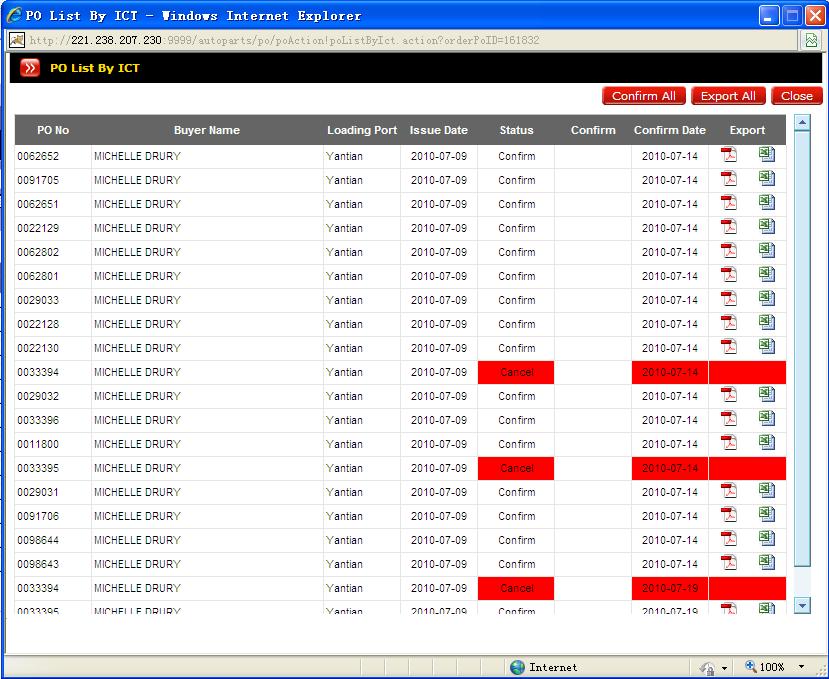Click the compatibility view icon in address bar
Viewport: 829px width, 679px height.
click(x=811, y=40)
